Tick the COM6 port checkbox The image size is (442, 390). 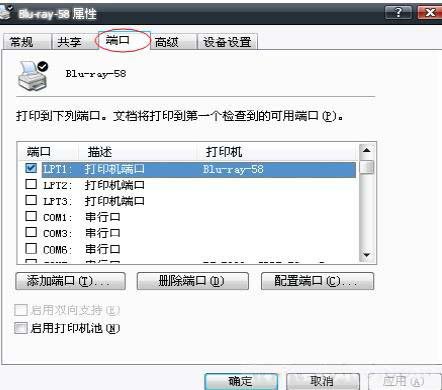31,248
